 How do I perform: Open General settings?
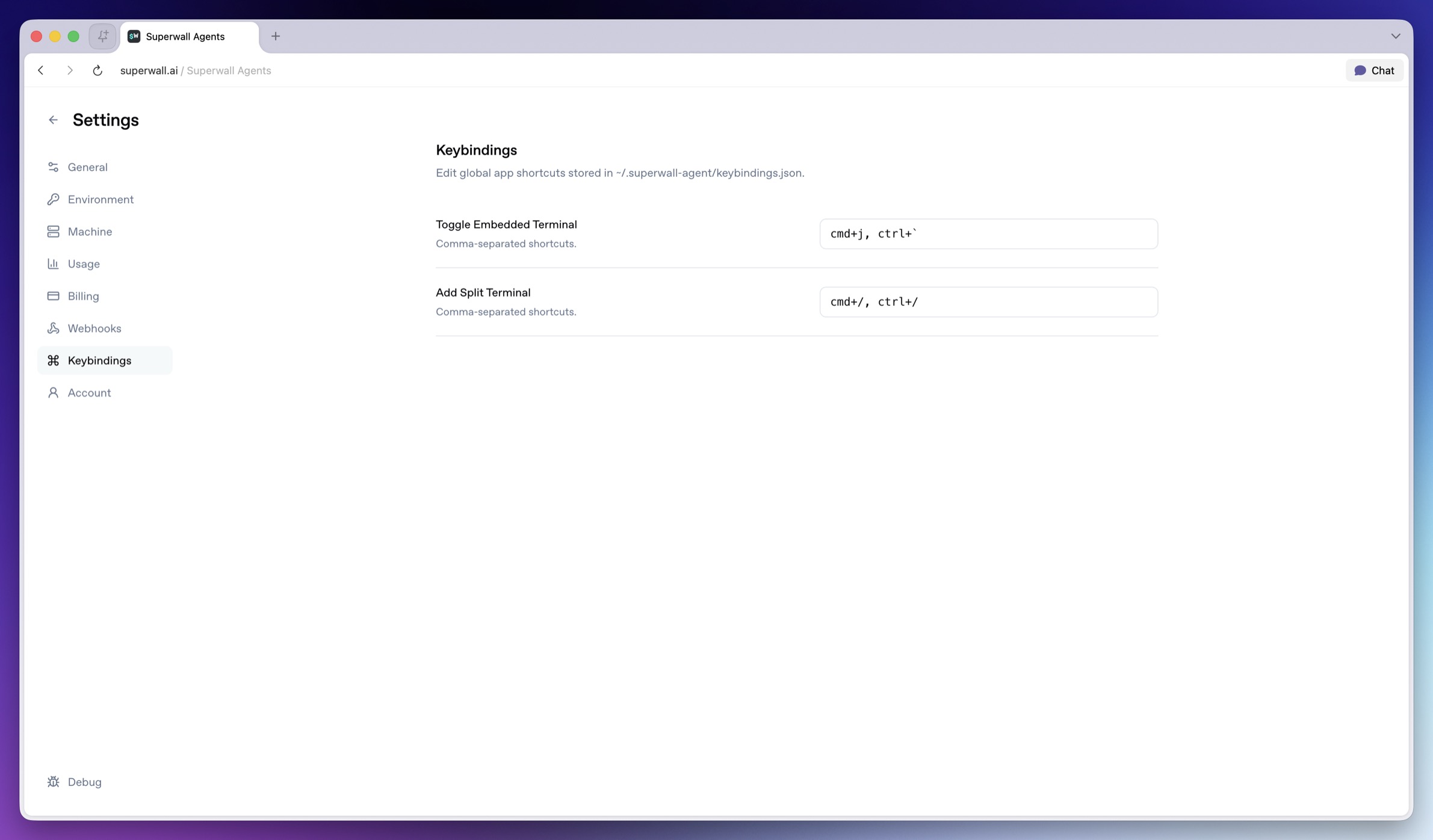(105, 167)
